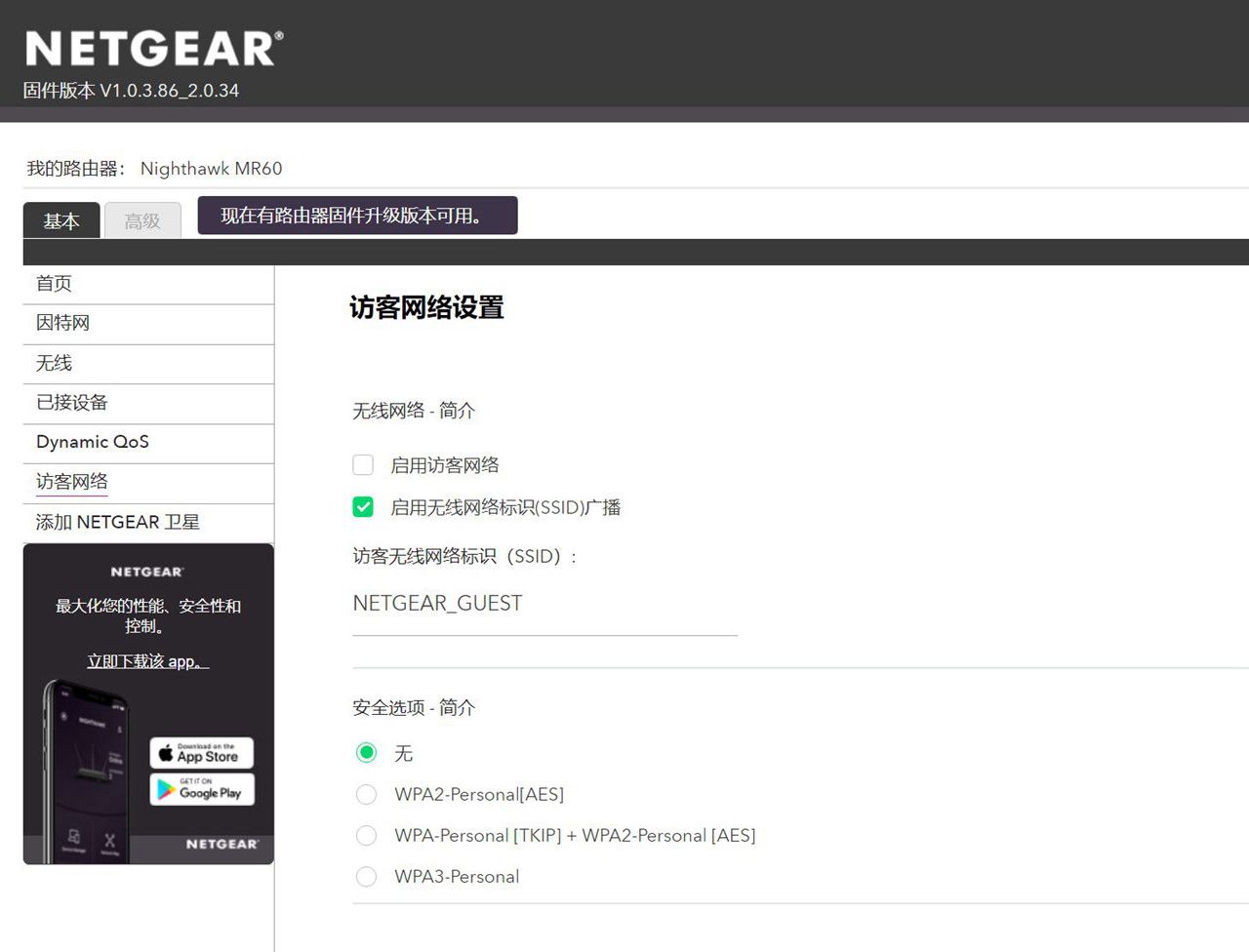Open 添加 NETGEAR 卫星 in the sidebar
Viewport: 1249px width, 952px height.
pos(148,523)
